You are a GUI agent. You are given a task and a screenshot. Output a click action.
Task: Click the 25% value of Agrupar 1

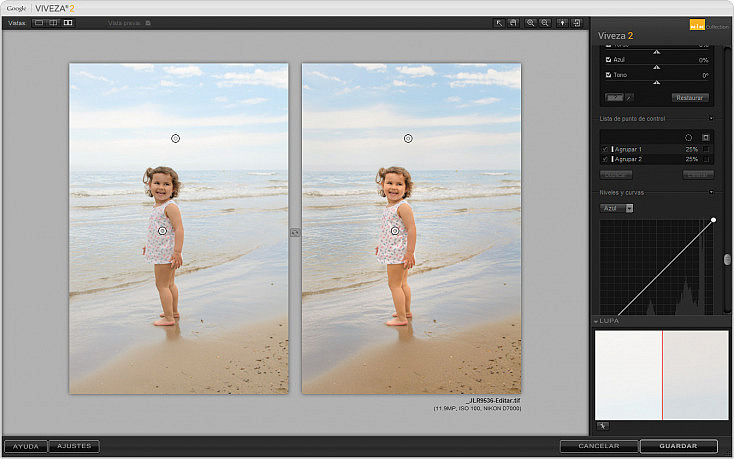click(x=691, y=149)
